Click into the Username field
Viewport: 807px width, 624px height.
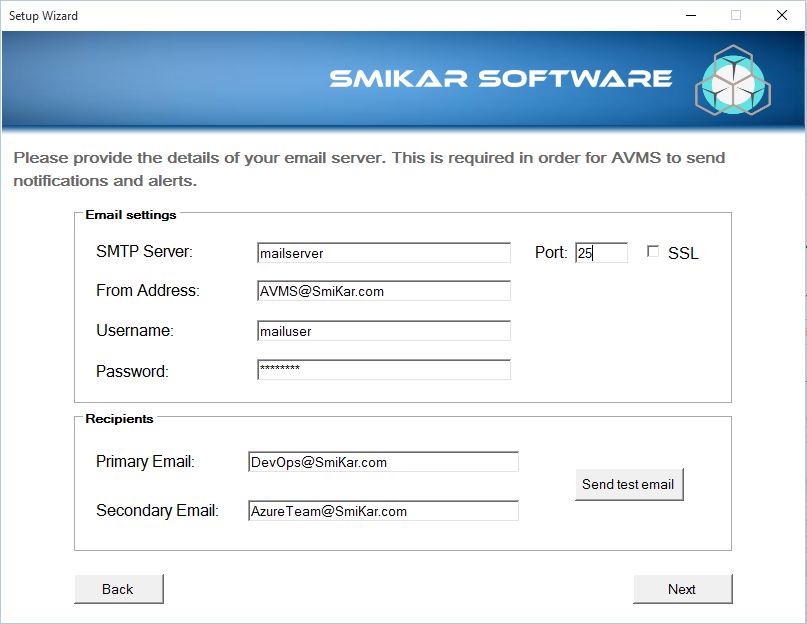coord(384,331)
